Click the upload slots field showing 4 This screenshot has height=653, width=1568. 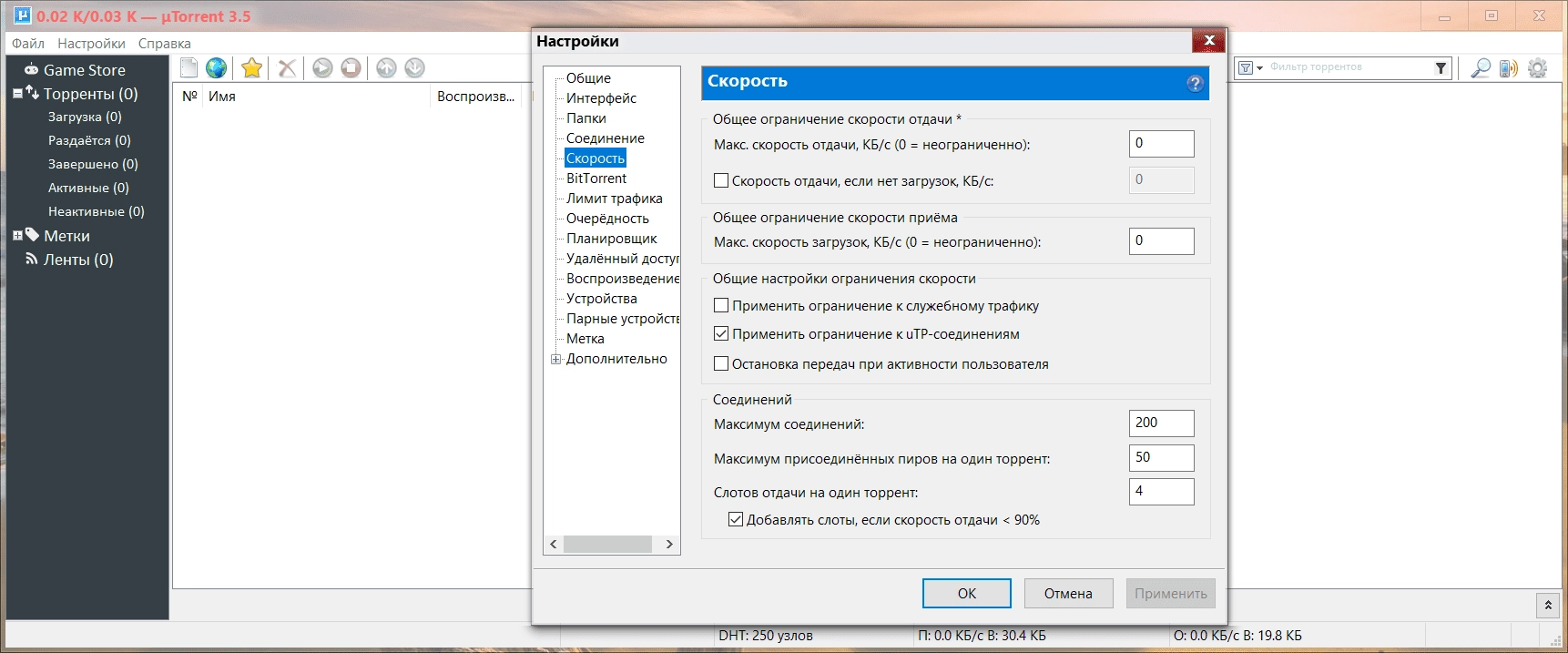pyautogui.click(x=1162, y=491)
